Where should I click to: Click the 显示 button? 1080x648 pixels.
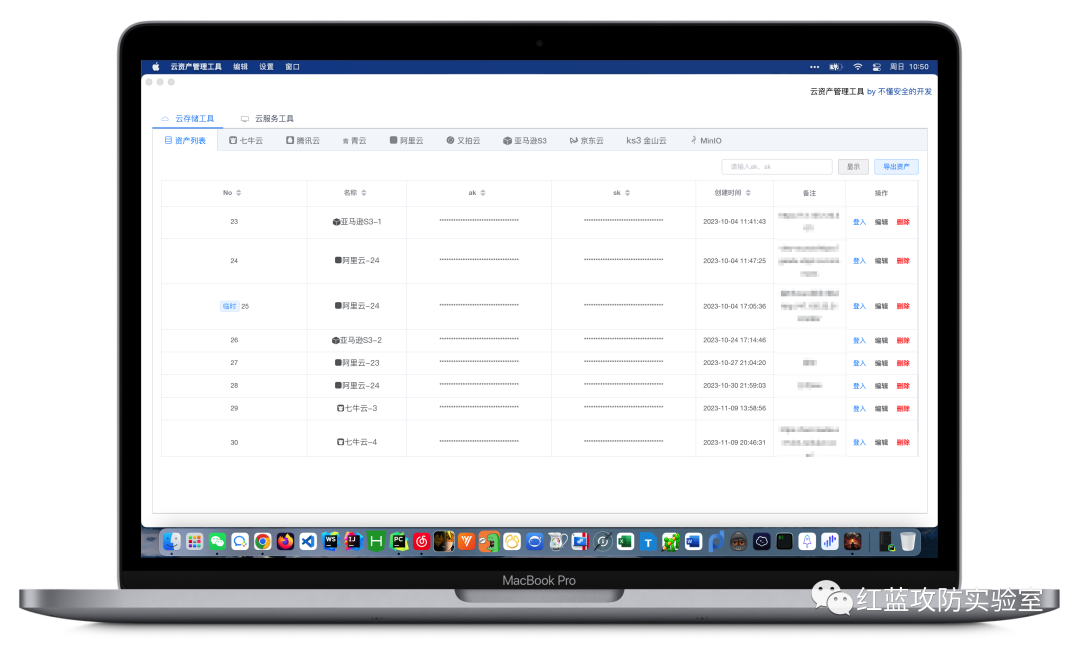click(x=853, y=167)
